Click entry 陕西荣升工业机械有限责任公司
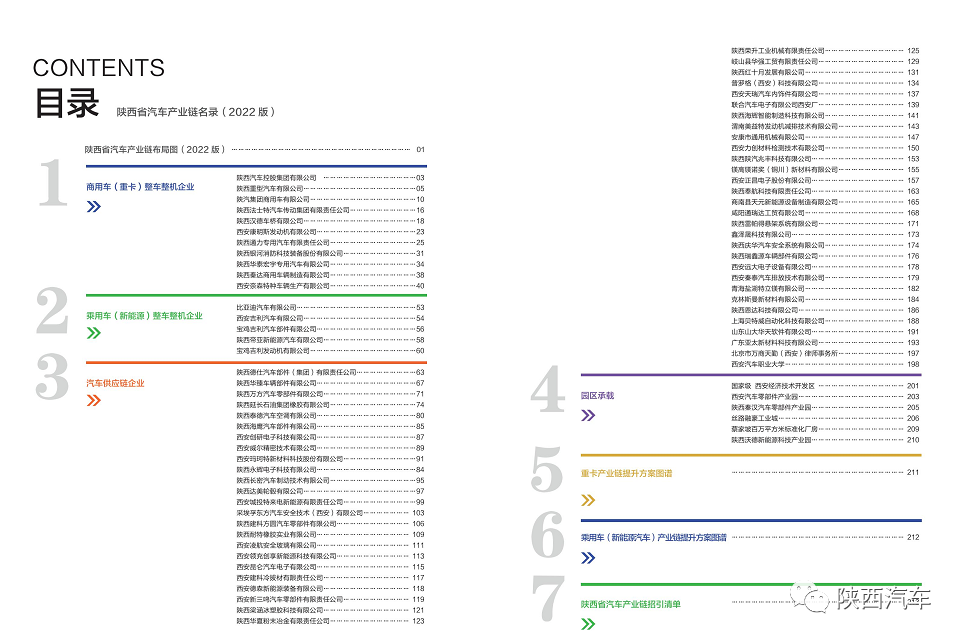The width and height of the screenshot is (963, 641). click(778, 50)
